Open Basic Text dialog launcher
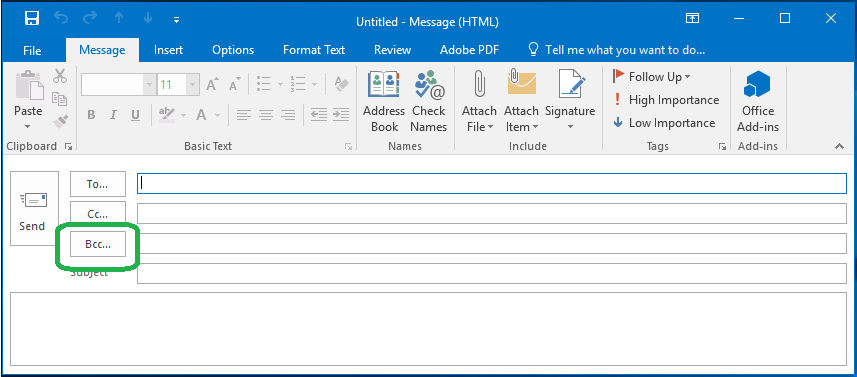The height and width of the screenshot is (377, 857). [348, 146]
